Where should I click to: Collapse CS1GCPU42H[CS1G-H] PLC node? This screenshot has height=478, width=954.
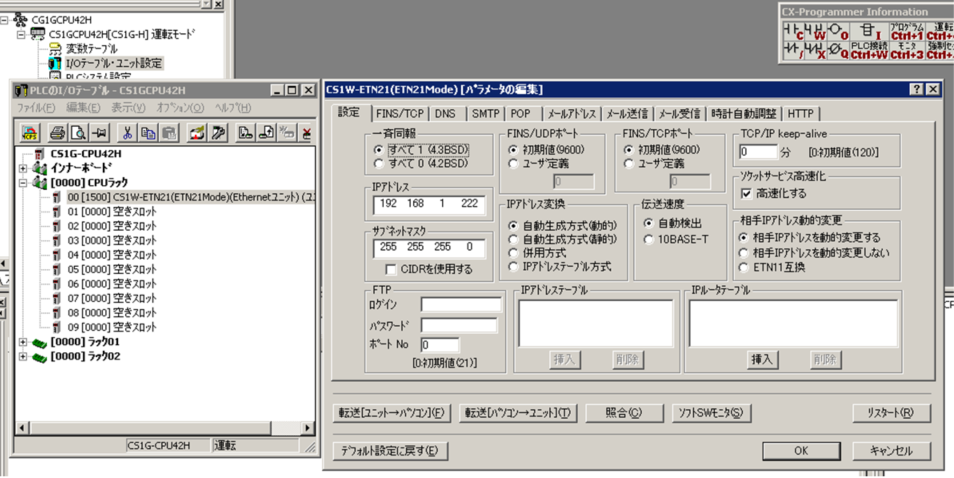pos(22,35)
